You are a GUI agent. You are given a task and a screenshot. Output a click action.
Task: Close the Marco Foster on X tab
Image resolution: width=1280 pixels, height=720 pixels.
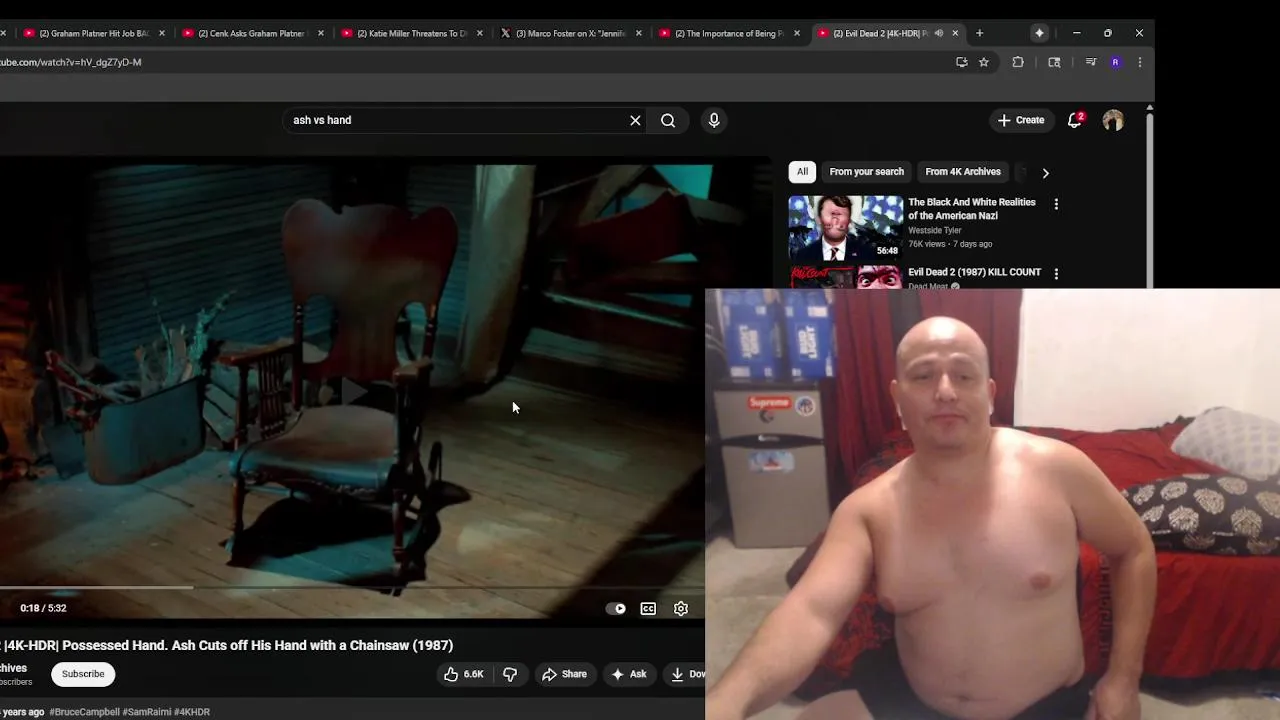639,33
